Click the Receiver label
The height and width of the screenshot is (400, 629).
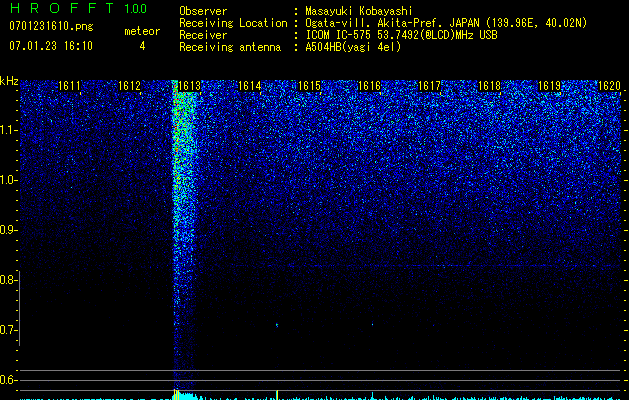(203, 35)
